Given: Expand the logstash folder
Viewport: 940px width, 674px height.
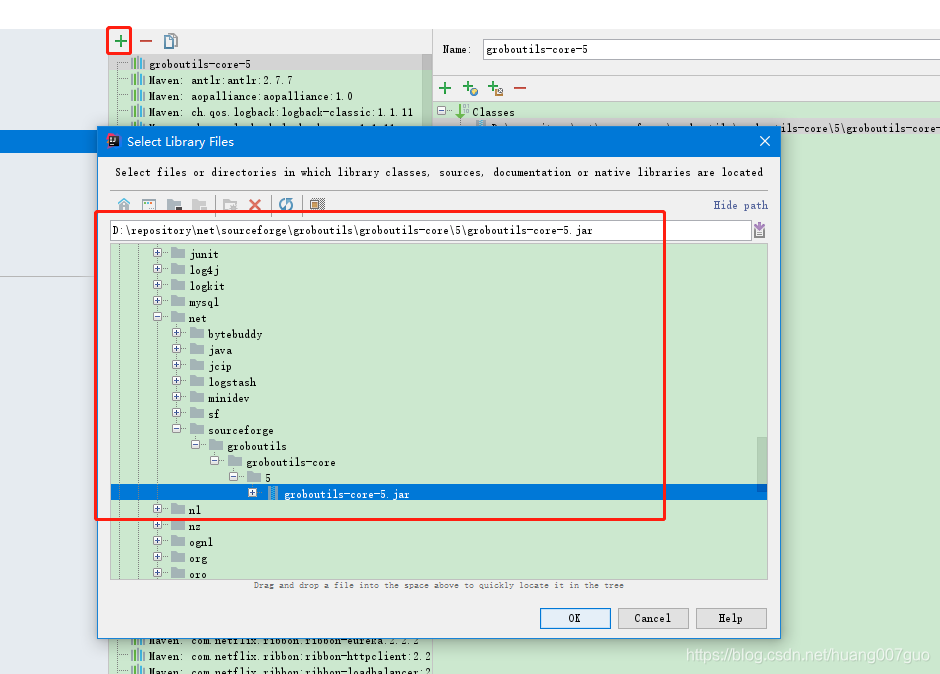Looking at the screenshot, I should pyautogui.click(x=176, y=380).
